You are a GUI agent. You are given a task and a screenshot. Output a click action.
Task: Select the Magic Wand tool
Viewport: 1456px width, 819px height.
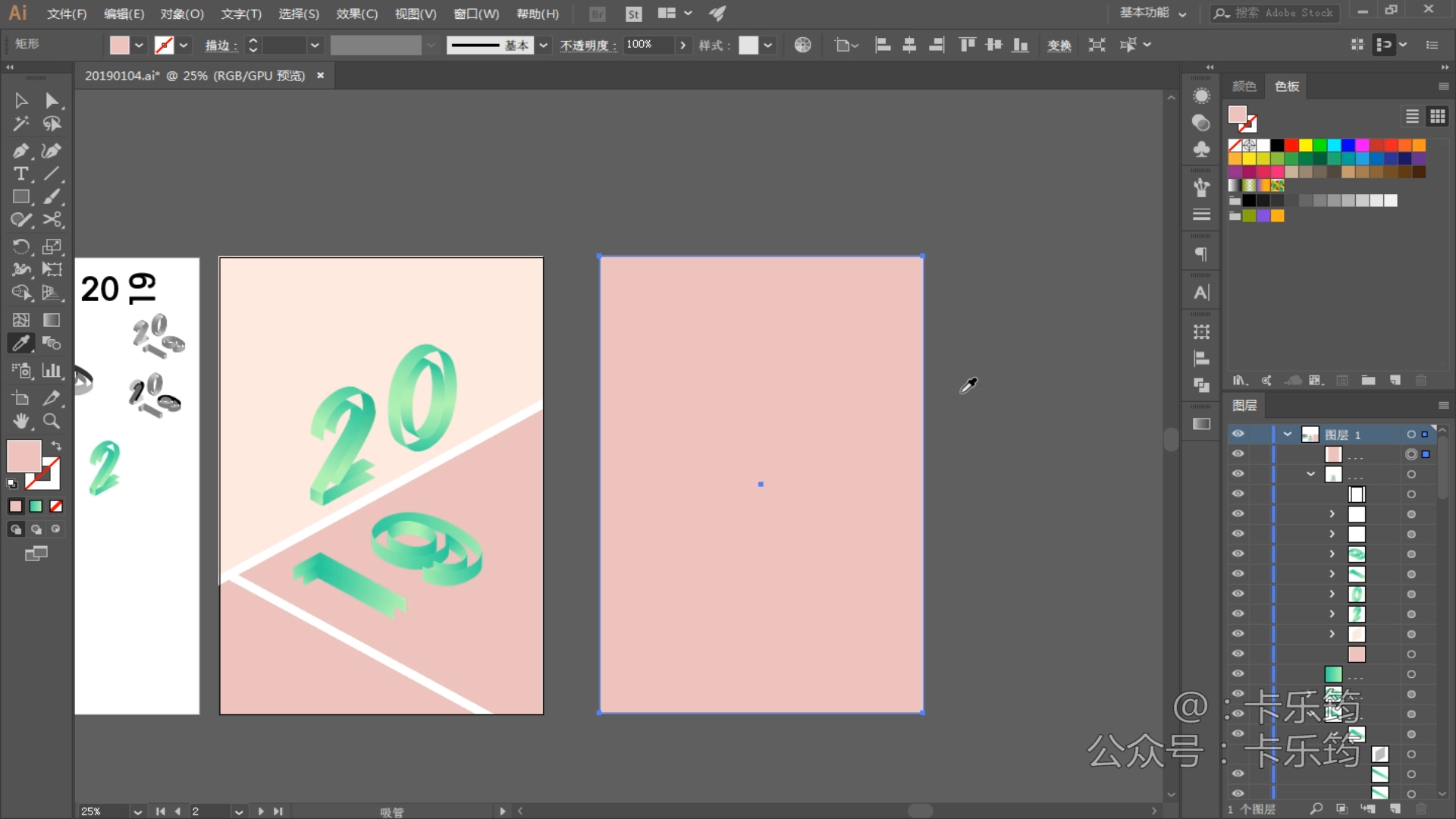(21, 124)
